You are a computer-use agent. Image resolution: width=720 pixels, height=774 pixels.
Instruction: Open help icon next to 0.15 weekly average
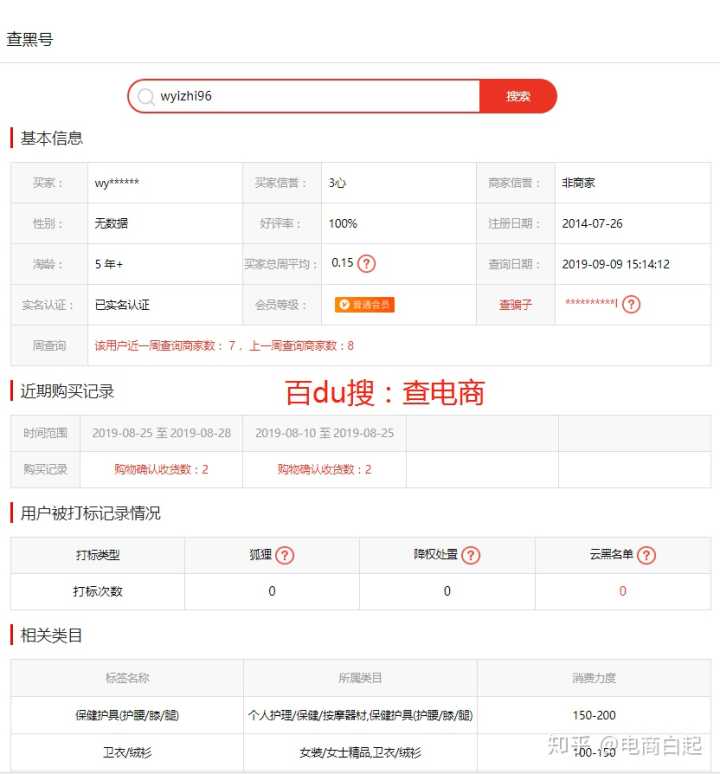366,264
